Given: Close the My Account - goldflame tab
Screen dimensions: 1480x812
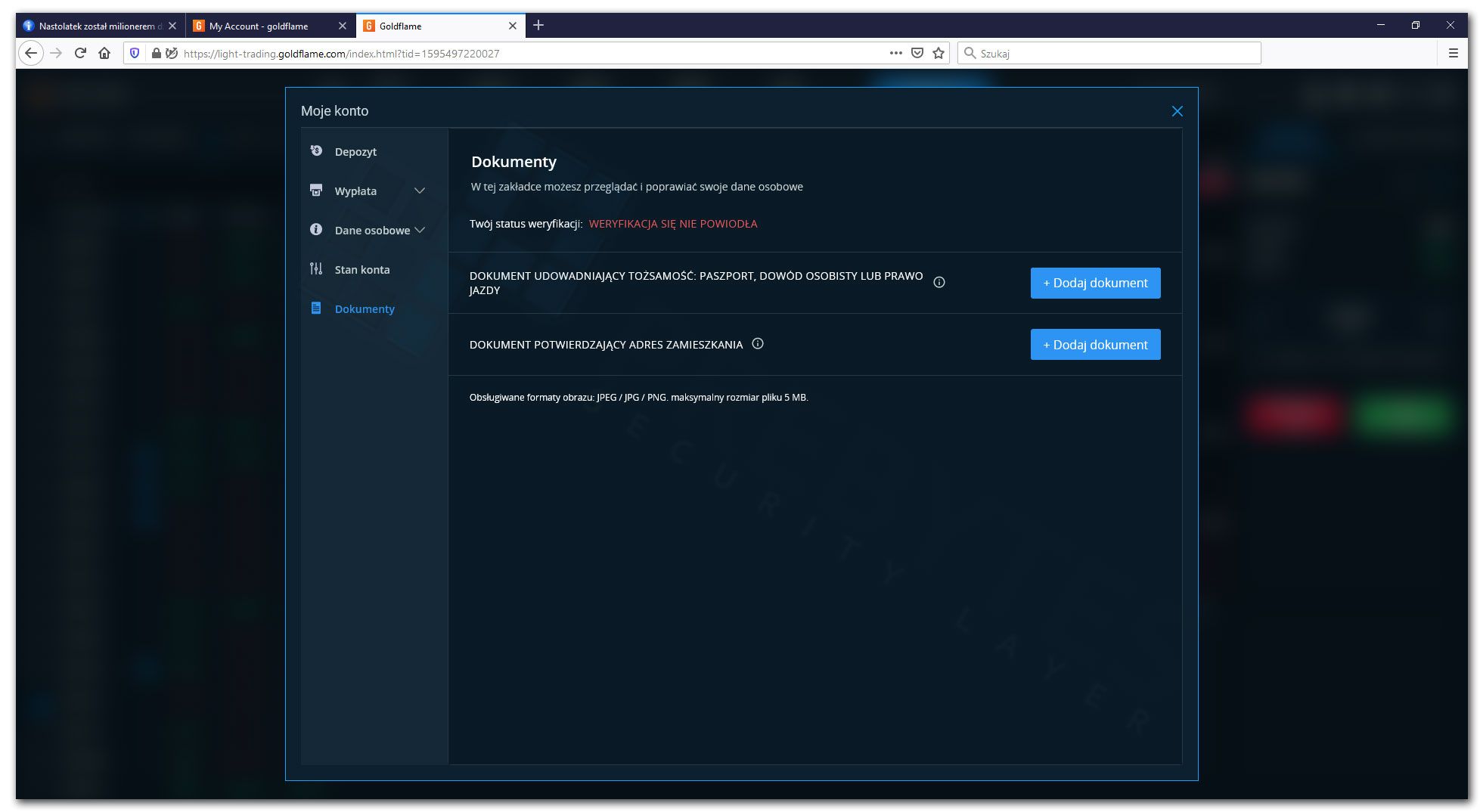Looking at the screenshot, I should pos(343,26).
